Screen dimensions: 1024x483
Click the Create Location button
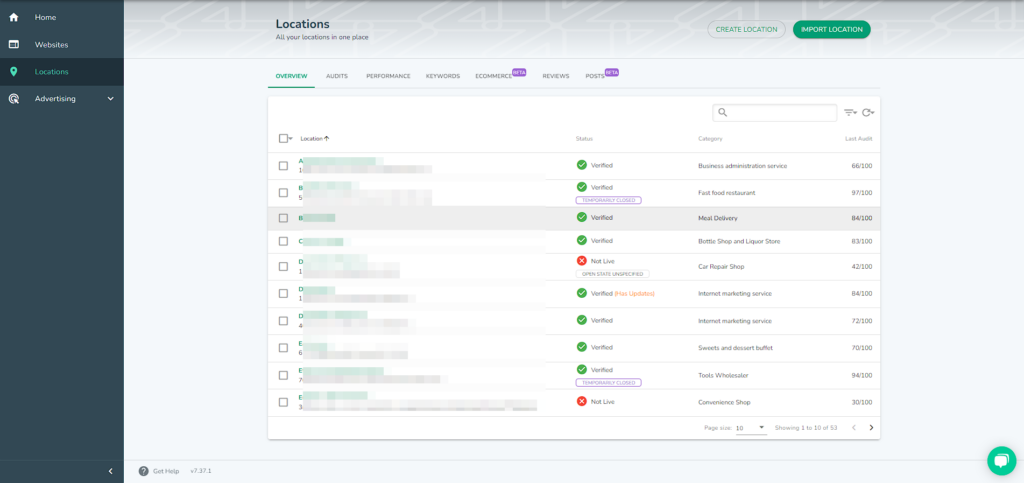pos(746,29)
